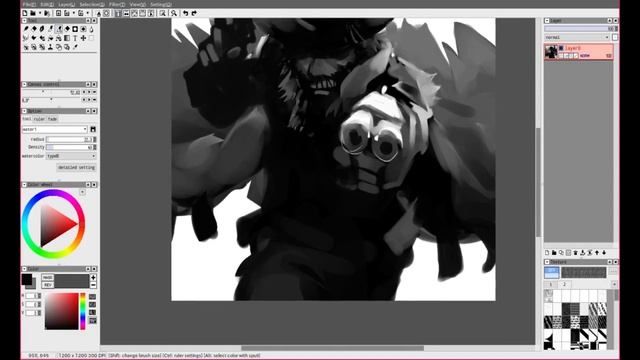Collapse the Layer panel
The height and width of the screenshot is (360, 640).
(547, 20)
